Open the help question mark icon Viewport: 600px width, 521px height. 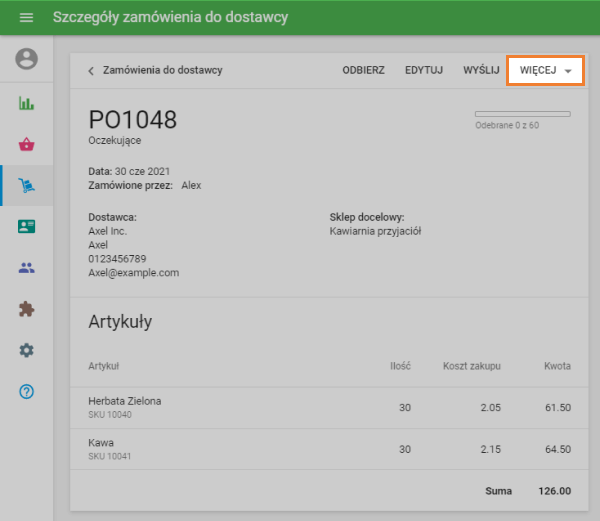[x=26, y=391]
